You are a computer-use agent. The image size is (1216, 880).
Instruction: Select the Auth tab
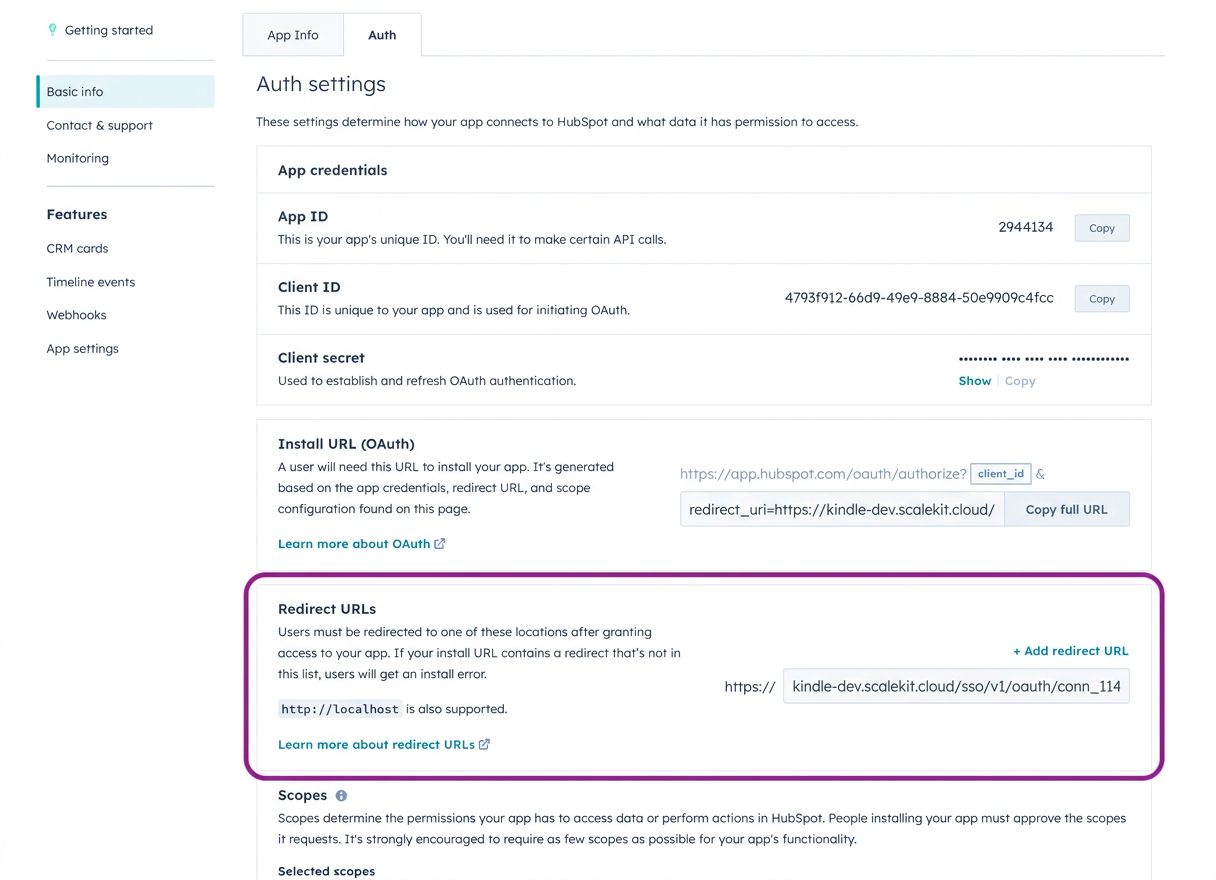[x=382, y=34]
